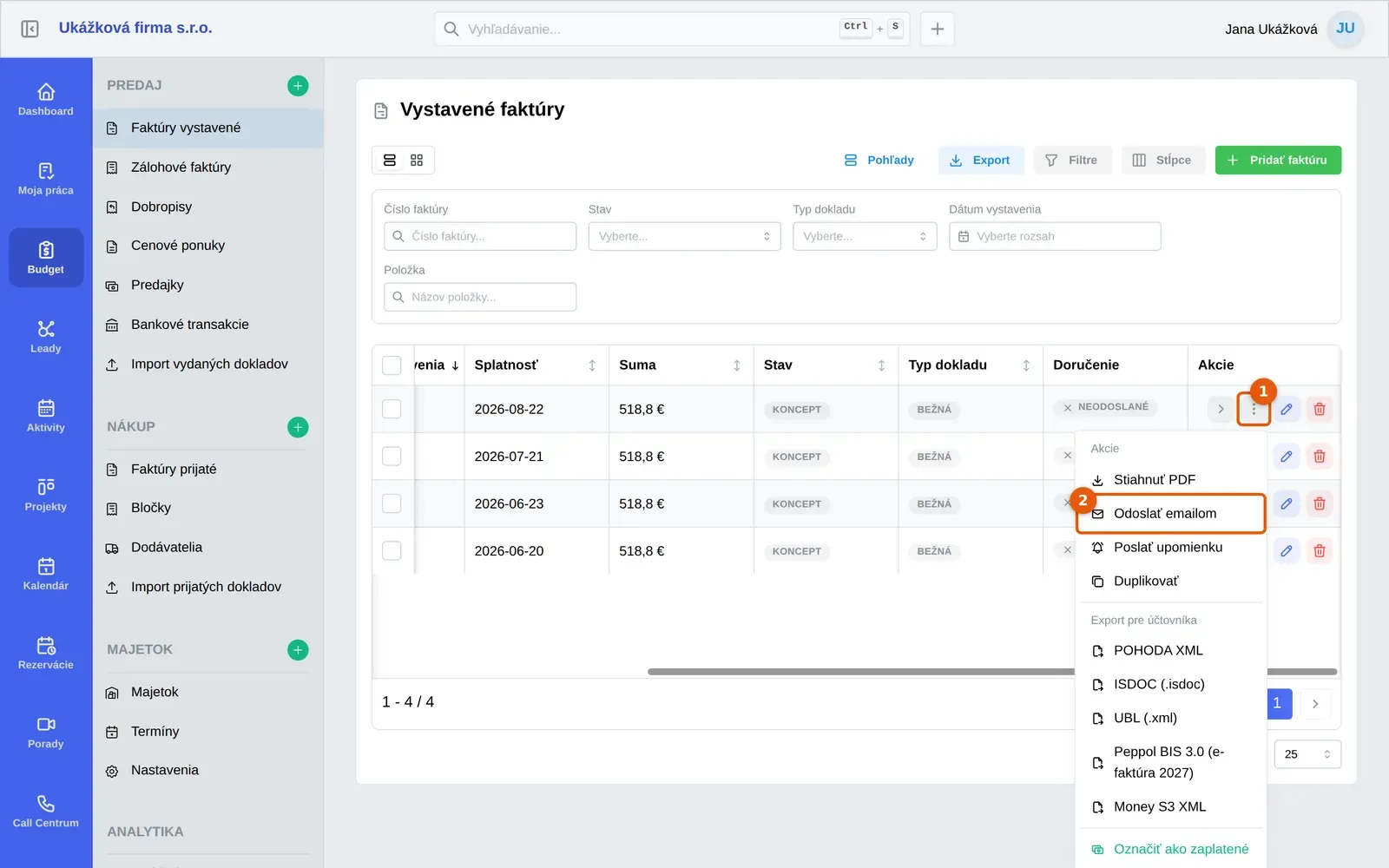
Task: Open the page size dropdown showing 25
Action: point(1307,754)
